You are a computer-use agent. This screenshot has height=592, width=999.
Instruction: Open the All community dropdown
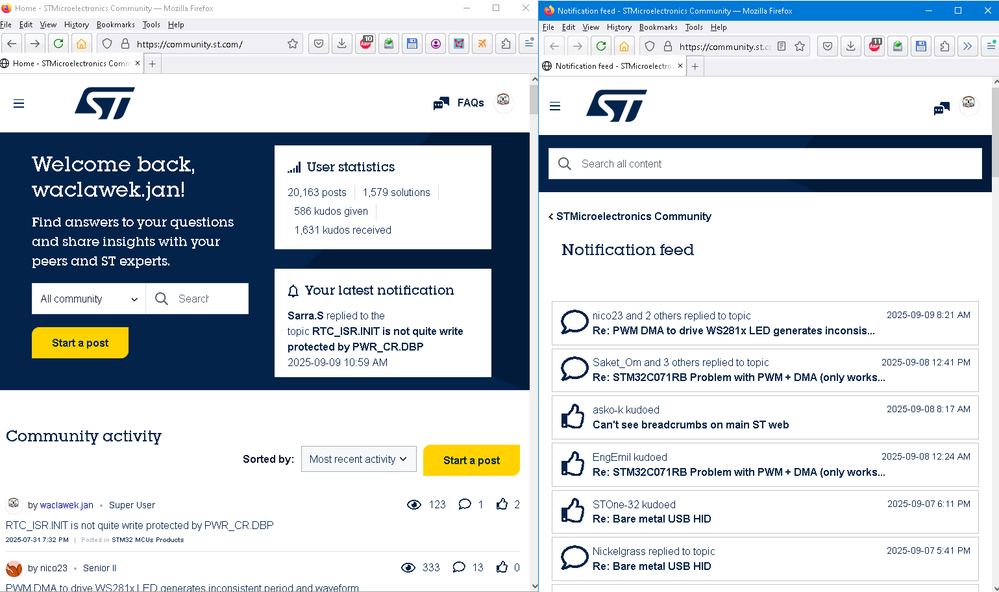click(89, 298)
